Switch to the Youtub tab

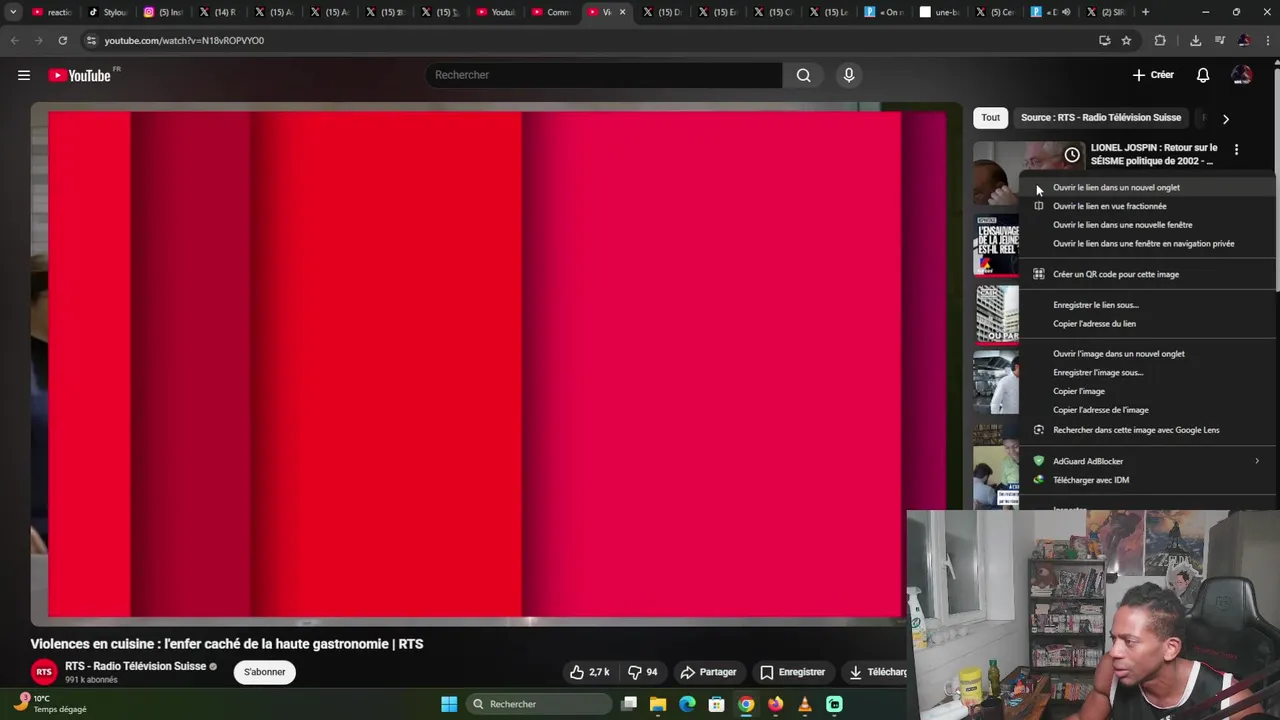pos(495,12)
